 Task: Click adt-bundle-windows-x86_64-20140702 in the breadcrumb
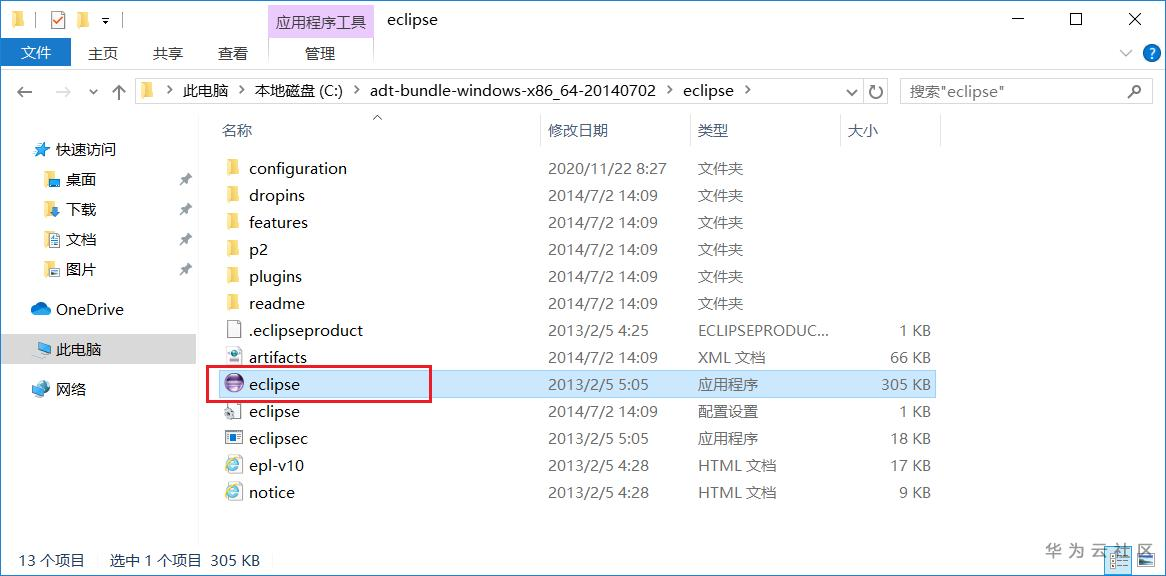(x=513, y=91)
